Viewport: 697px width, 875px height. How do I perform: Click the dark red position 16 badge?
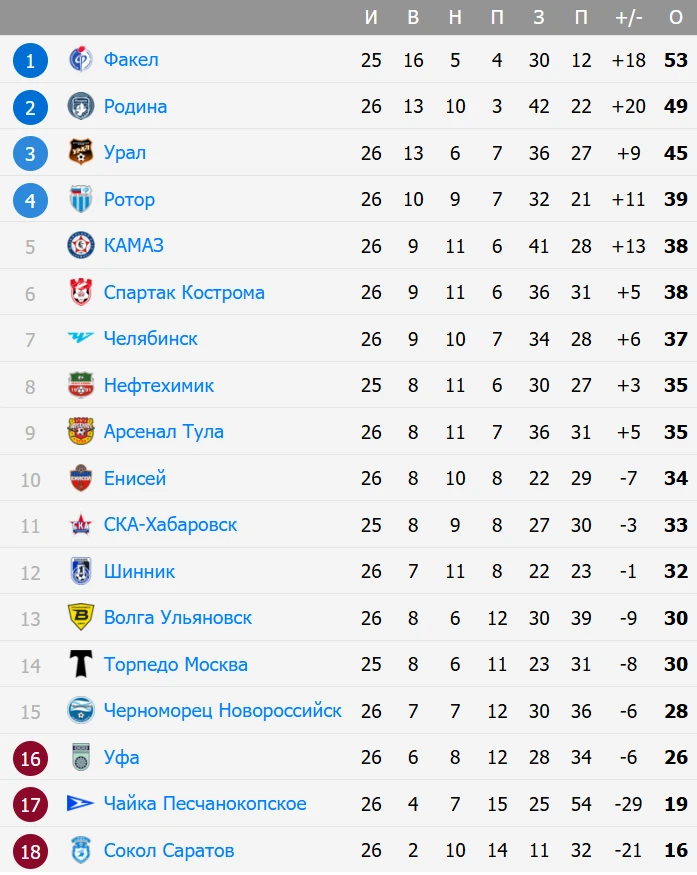[30, 758]
